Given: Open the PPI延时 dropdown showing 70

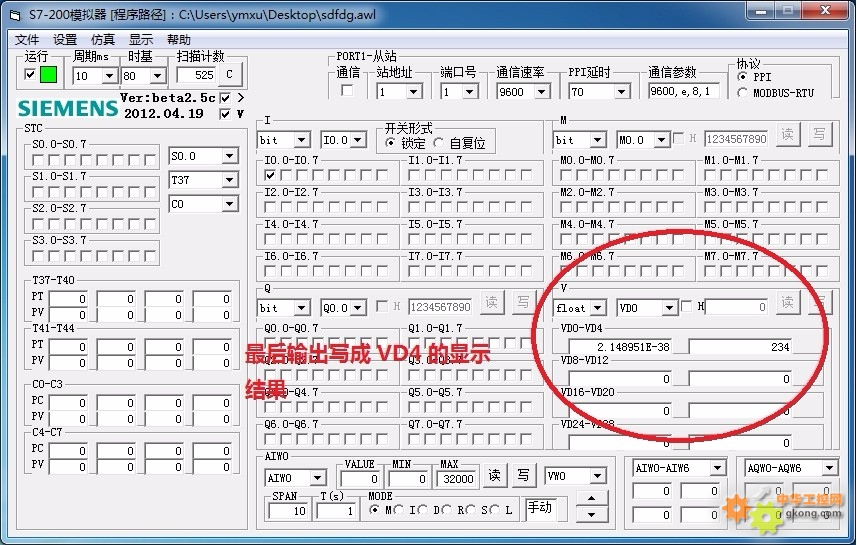Looking at the screenshot, I should (x=621, y=91).
